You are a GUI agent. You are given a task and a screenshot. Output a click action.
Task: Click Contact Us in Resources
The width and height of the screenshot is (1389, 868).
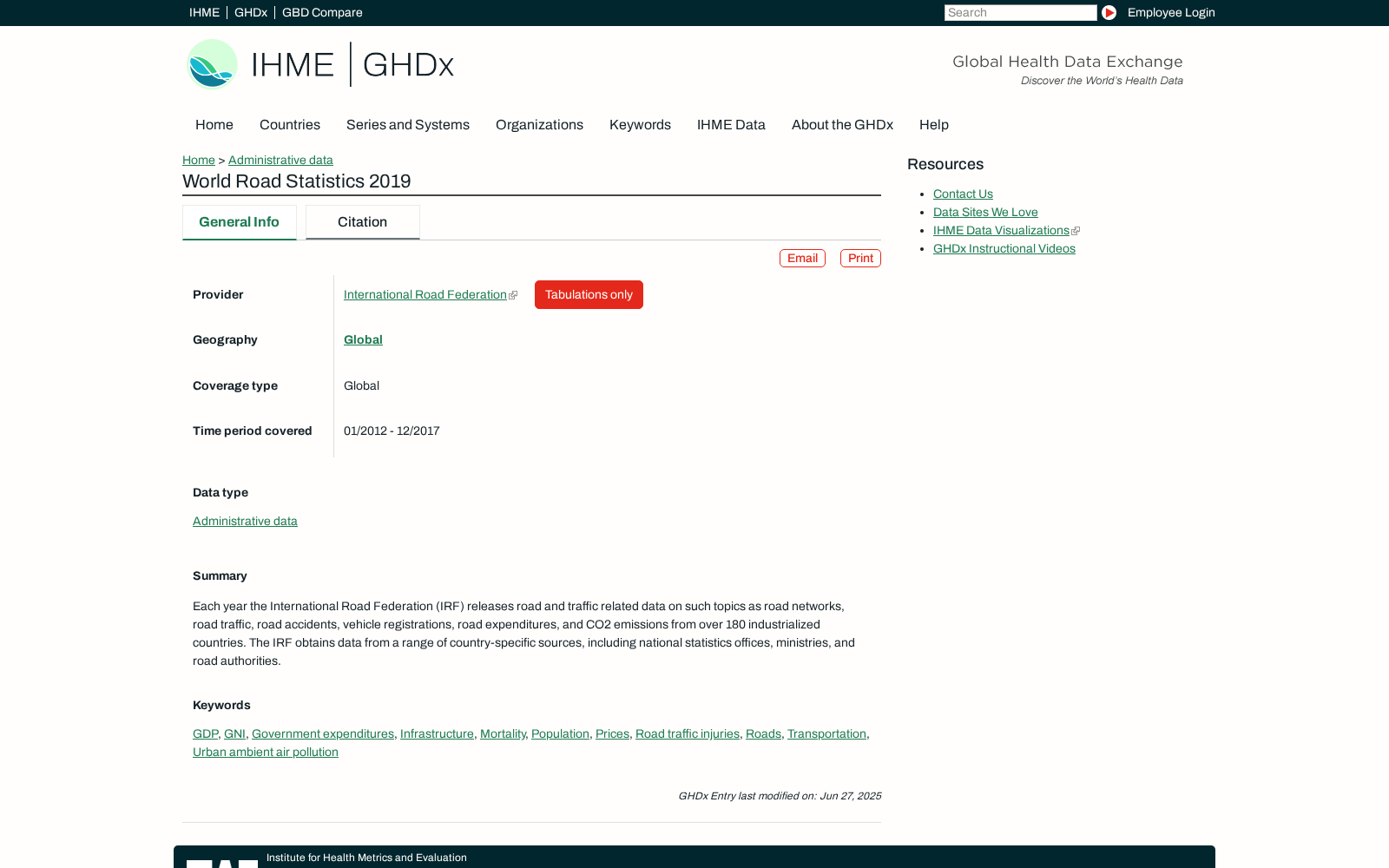pos(963,194)
